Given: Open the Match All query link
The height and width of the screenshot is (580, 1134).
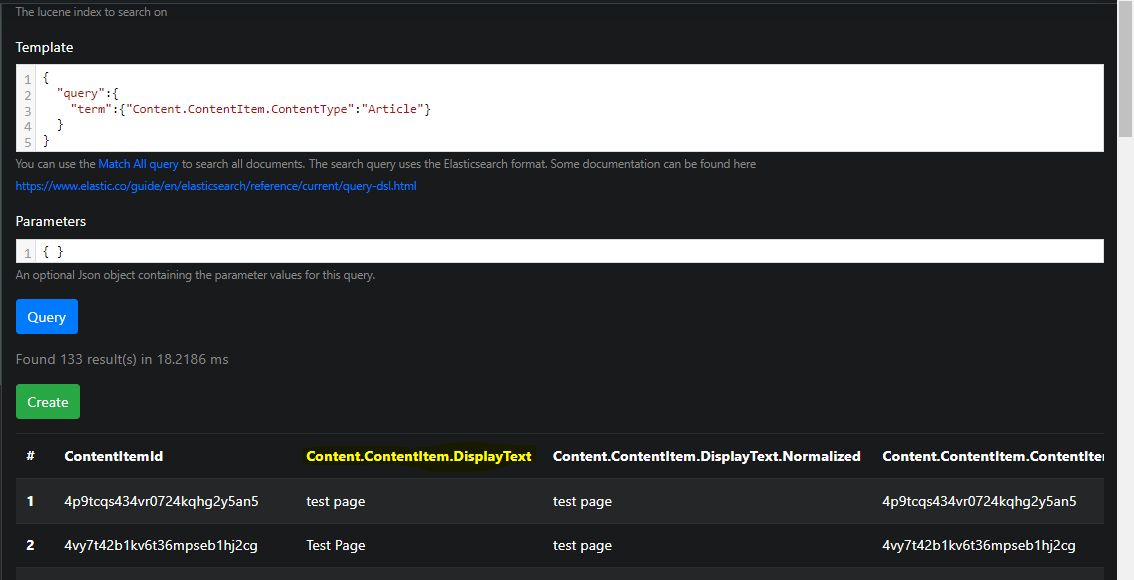Looking at the screenshot, I should click(138, 163).
